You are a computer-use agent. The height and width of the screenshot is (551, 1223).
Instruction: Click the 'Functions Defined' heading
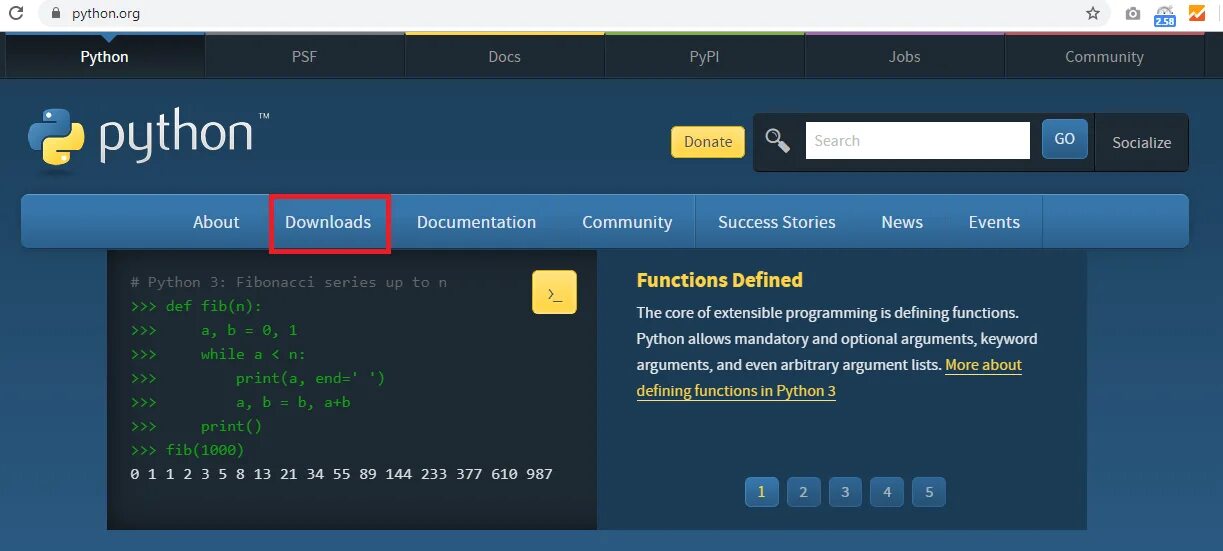[x=720, y=280]
